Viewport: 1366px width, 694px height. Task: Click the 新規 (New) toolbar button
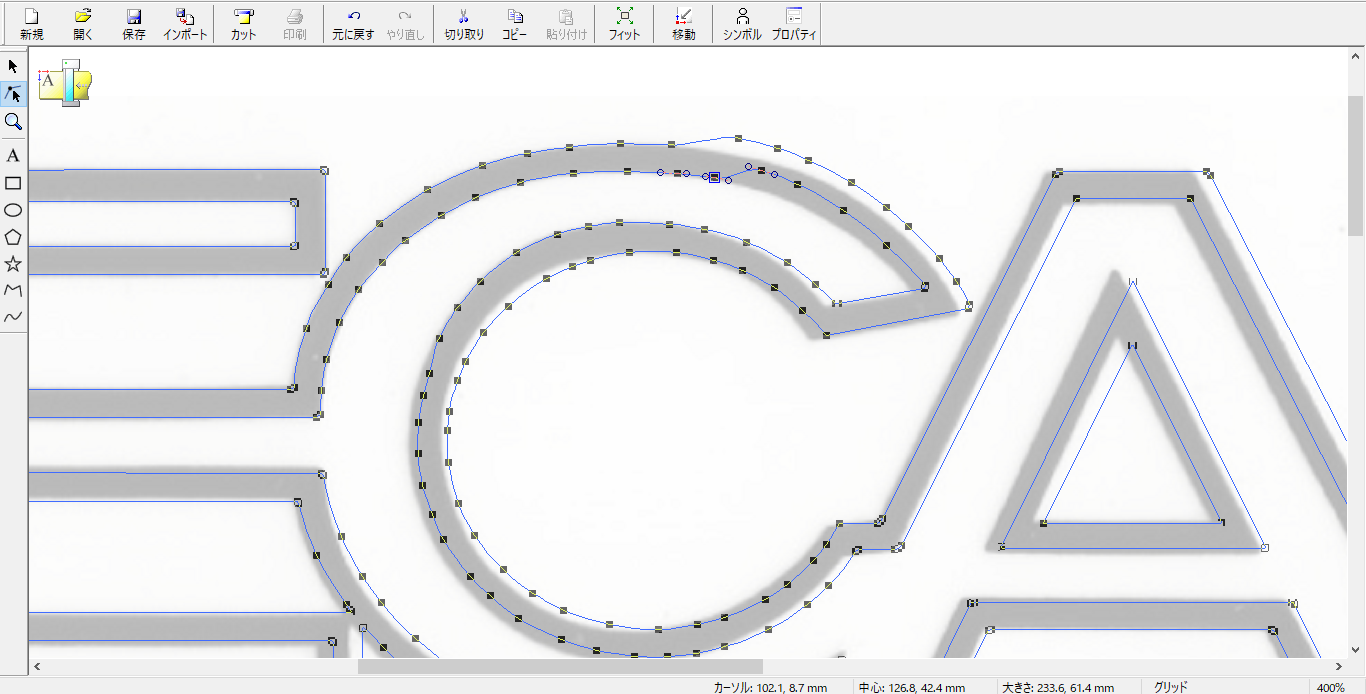[x=32, y=23]
